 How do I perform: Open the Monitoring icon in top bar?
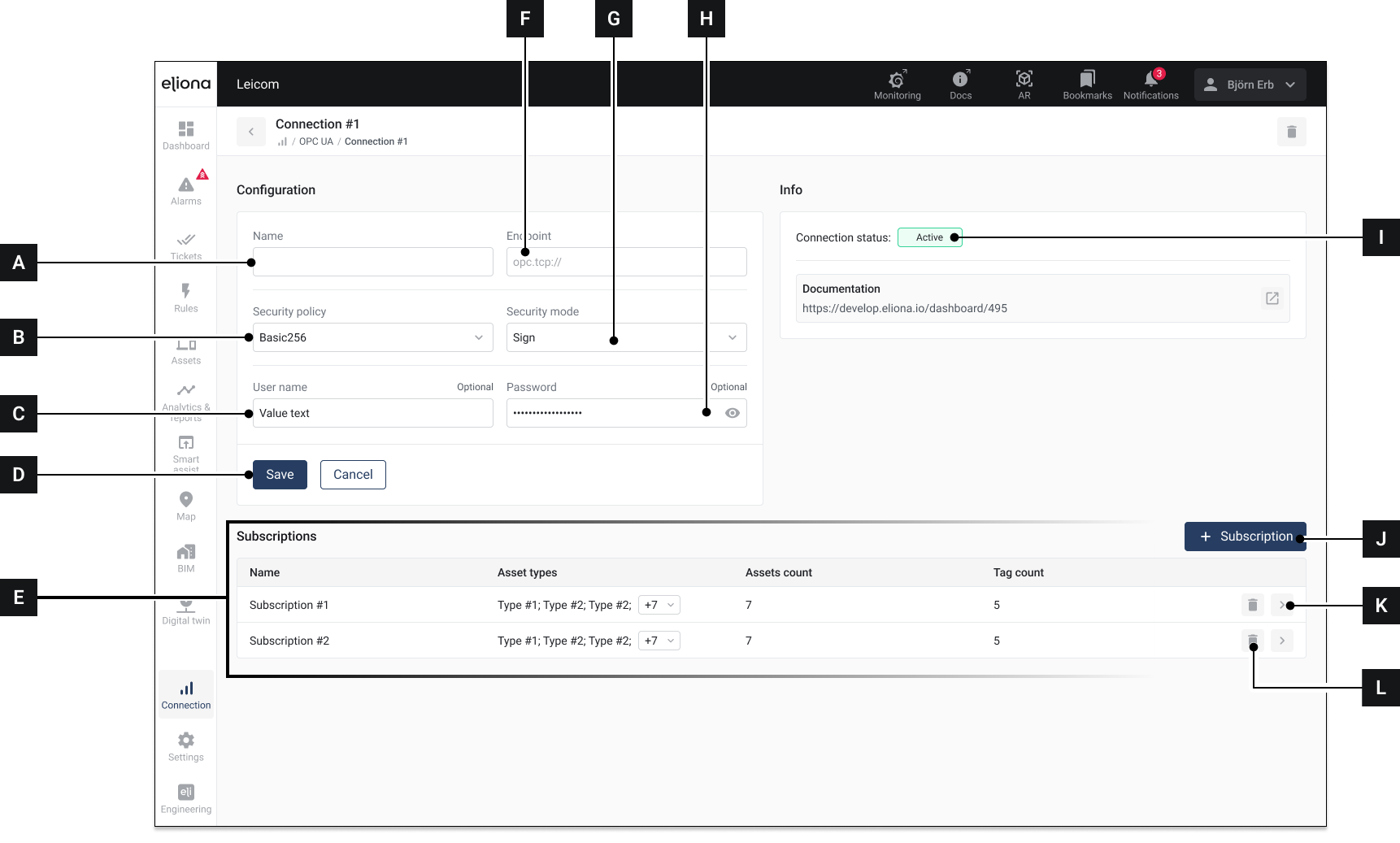click(897, 84)
